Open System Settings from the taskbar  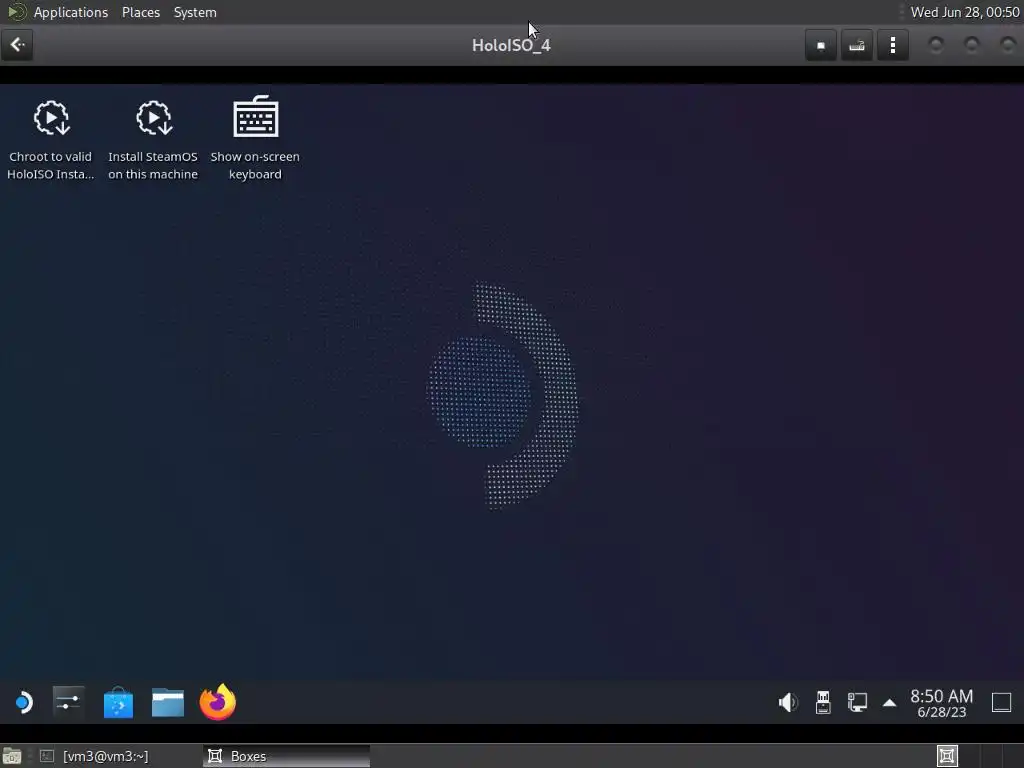point(68,703)
